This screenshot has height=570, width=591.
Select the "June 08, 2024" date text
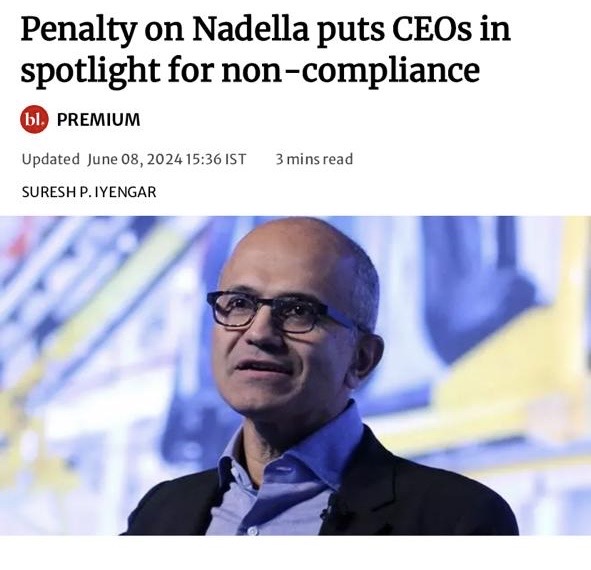[x=135, y=159]
